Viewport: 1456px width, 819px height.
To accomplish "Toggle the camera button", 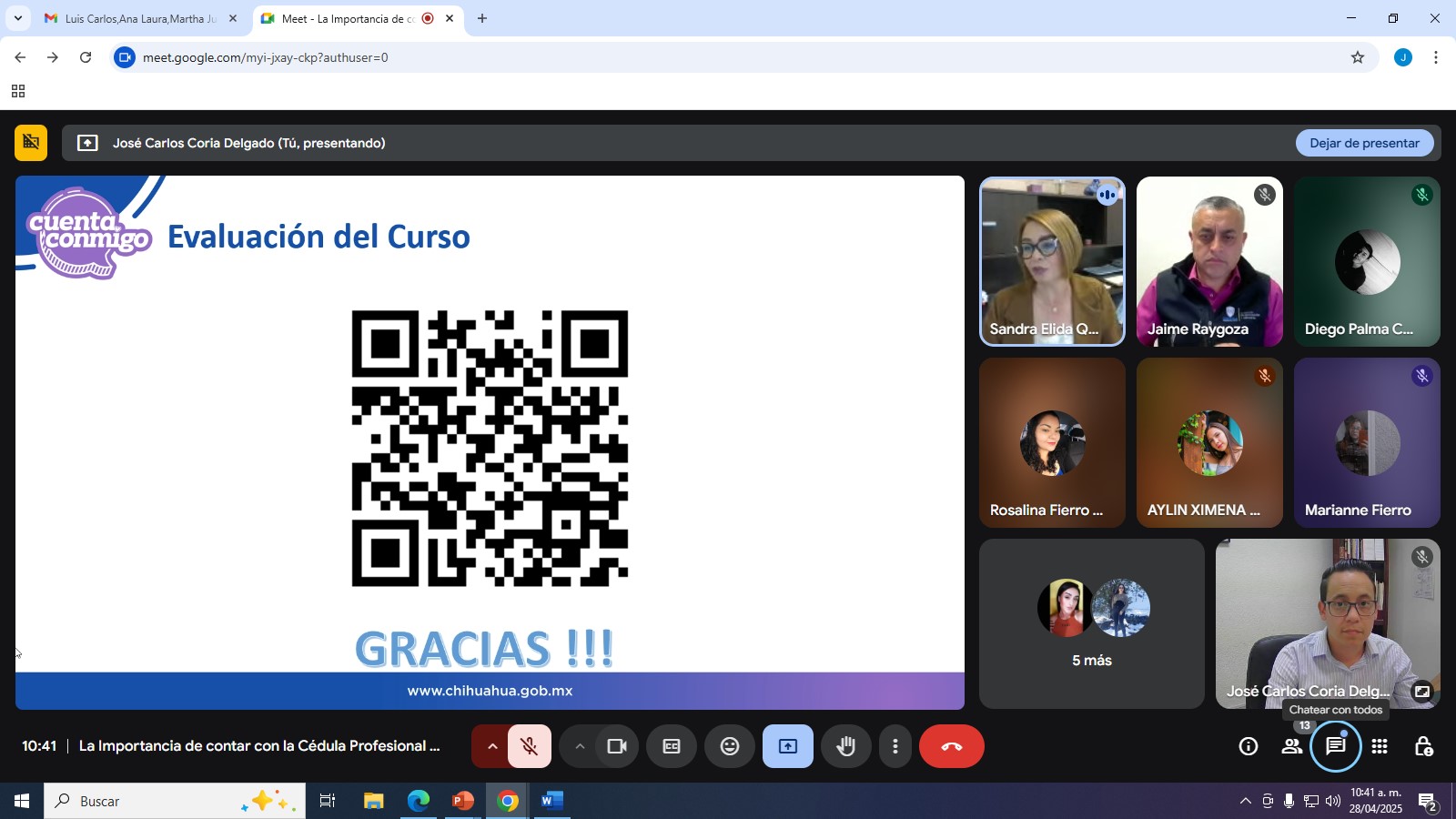I will pos(617,746).
